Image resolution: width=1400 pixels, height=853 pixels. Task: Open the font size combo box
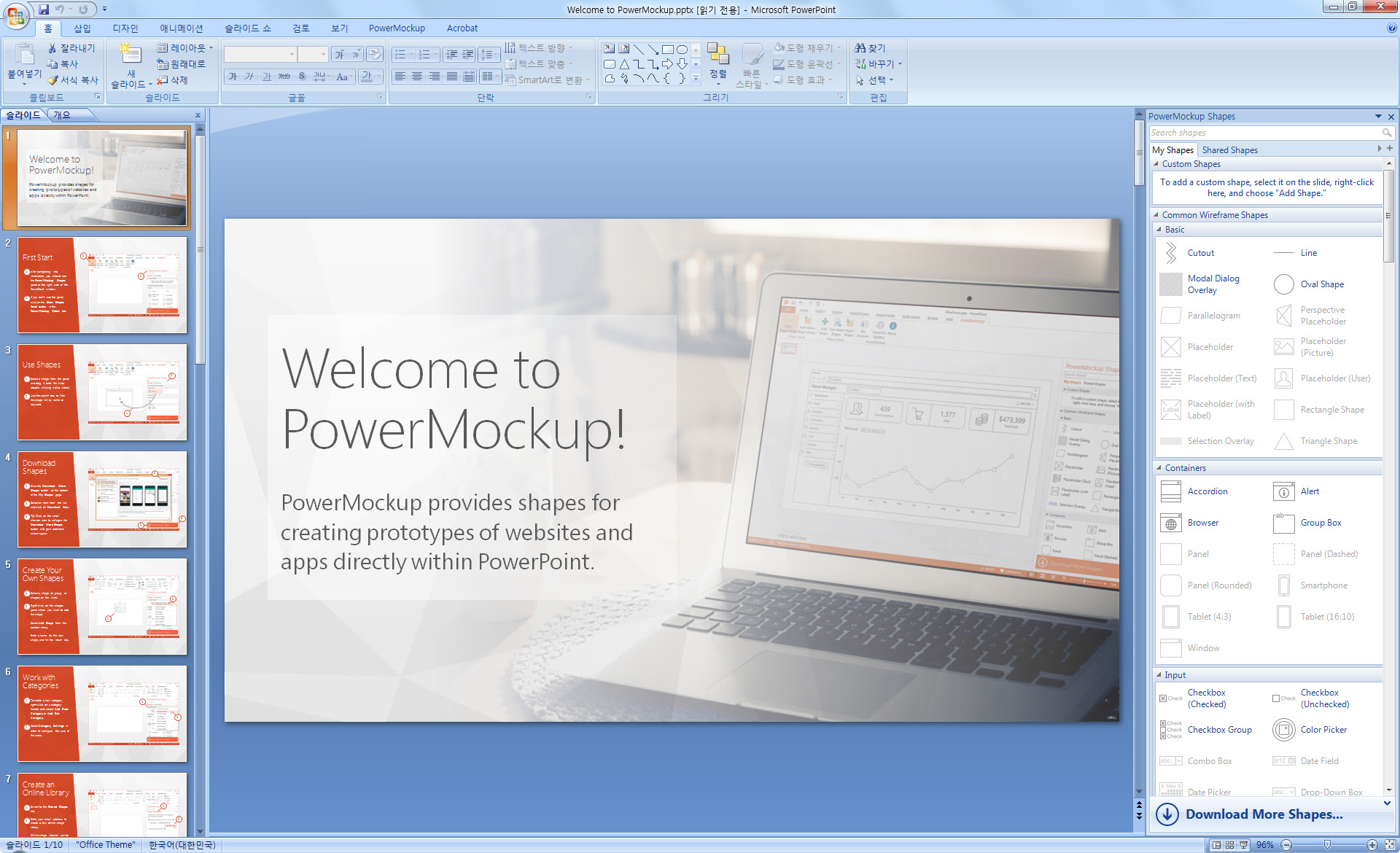(313, 54)
